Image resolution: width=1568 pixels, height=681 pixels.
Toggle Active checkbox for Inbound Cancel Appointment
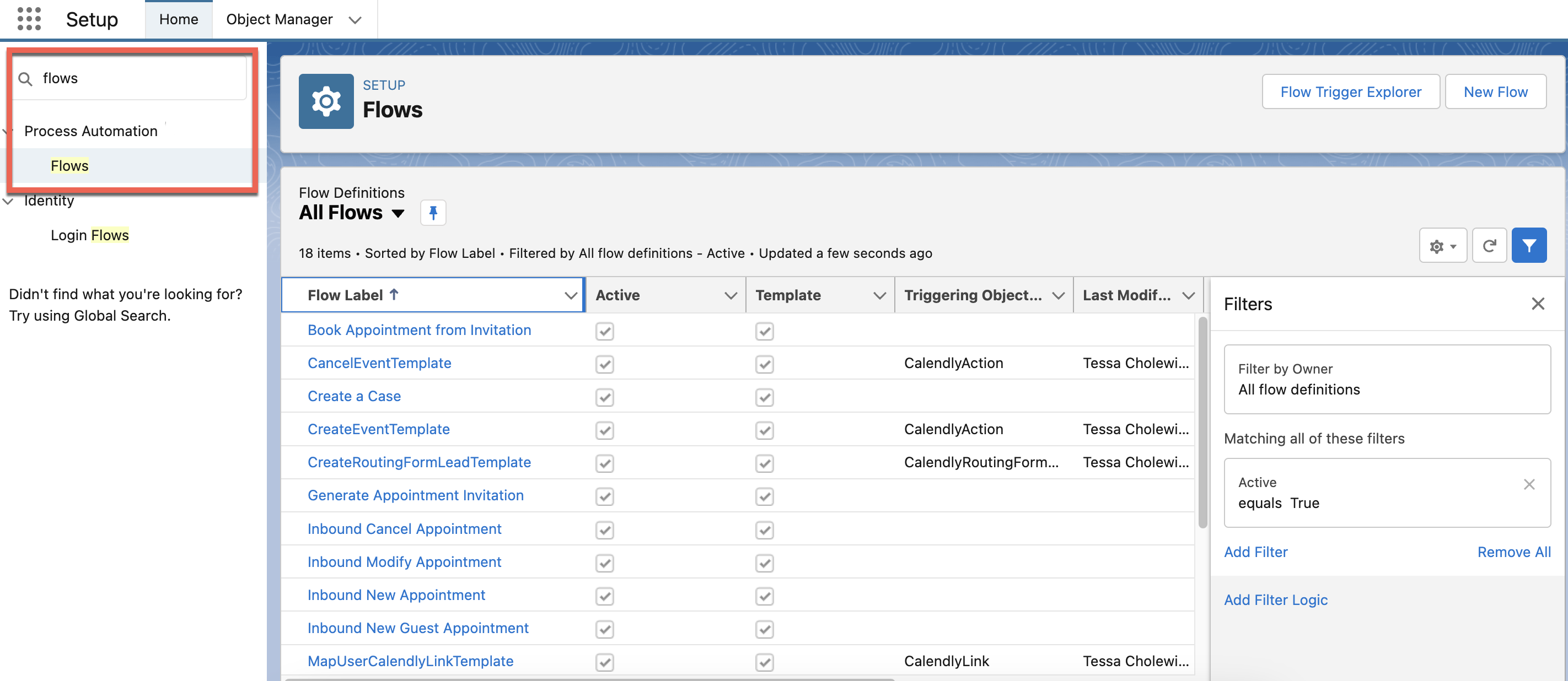click(x=604, y=530)
